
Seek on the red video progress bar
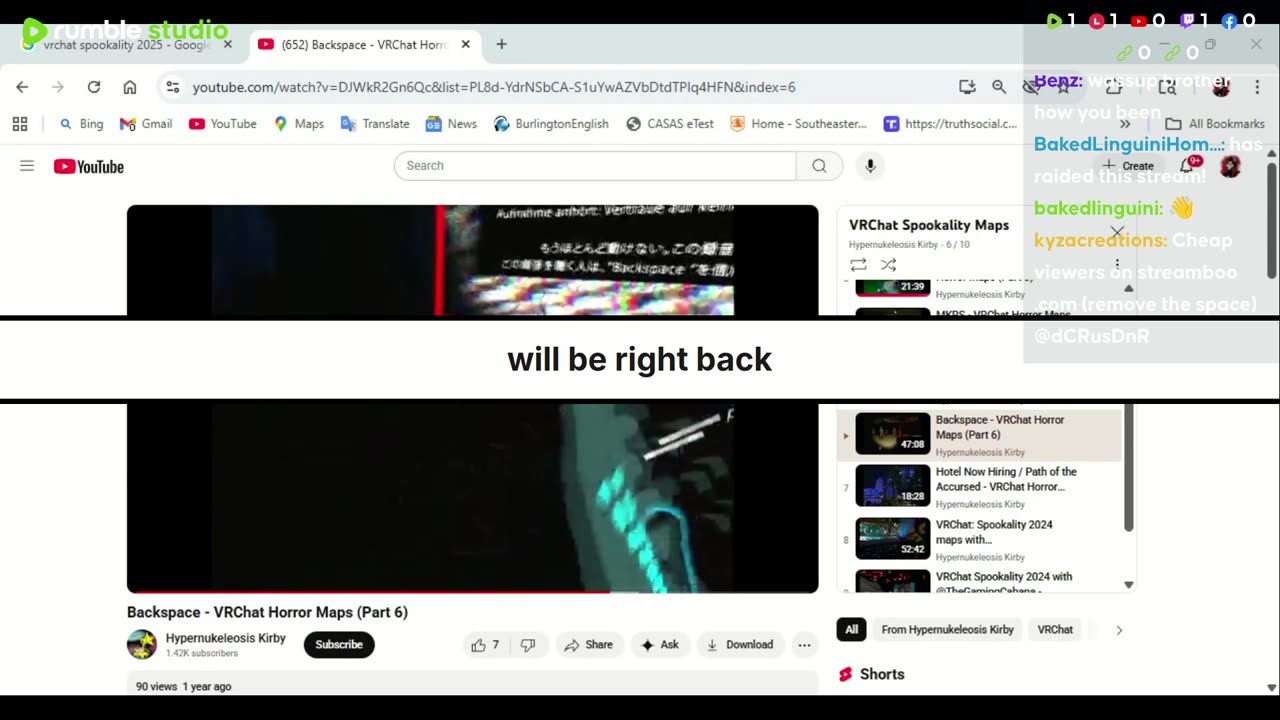click(x=472, y=591)
